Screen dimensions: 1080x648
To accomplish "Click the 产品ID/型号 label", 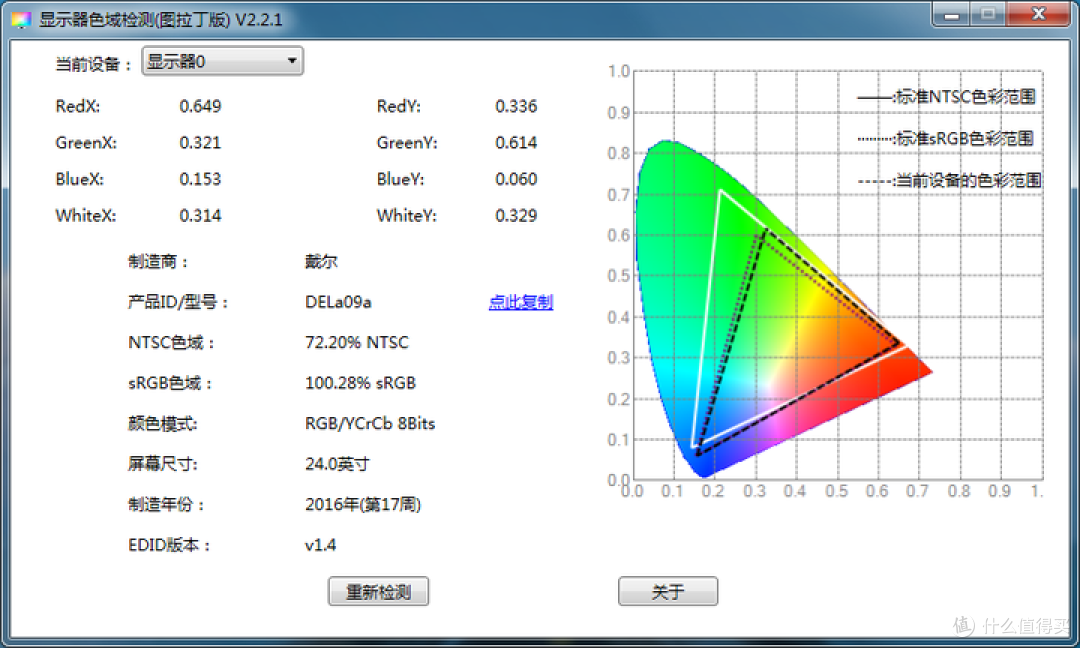I will [178, 302].
